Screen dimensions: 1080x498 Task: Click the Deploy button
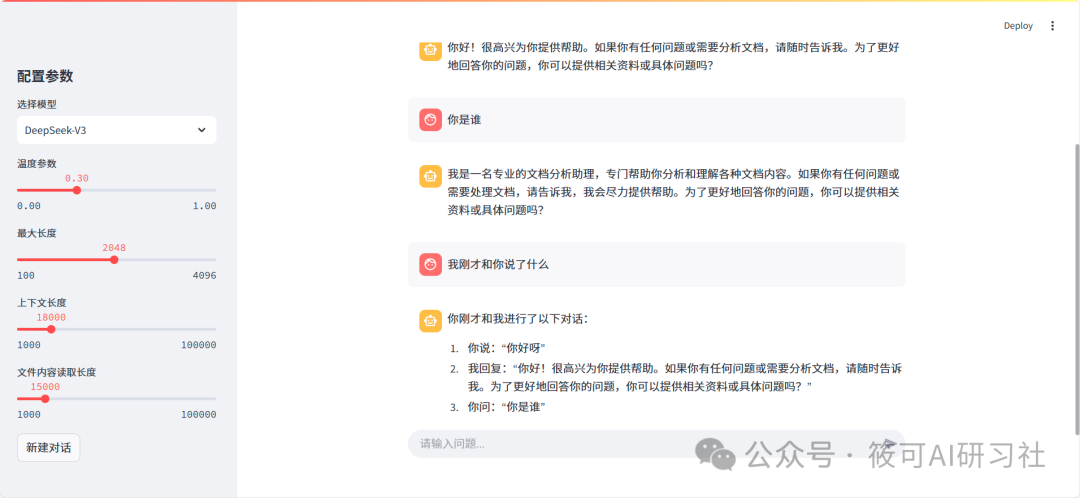(1018, 26)
